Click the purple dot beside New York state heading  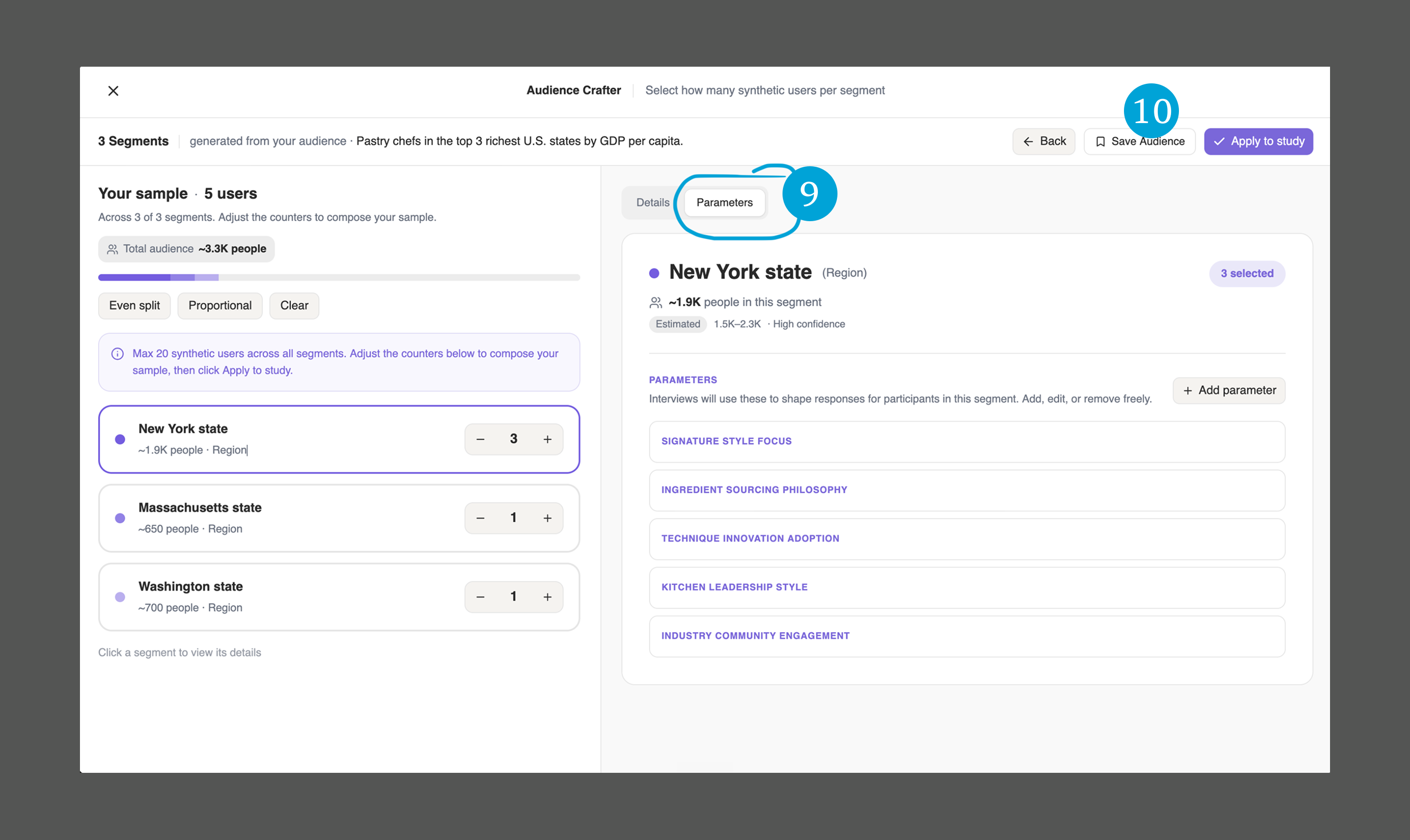(x=654, y=274)
